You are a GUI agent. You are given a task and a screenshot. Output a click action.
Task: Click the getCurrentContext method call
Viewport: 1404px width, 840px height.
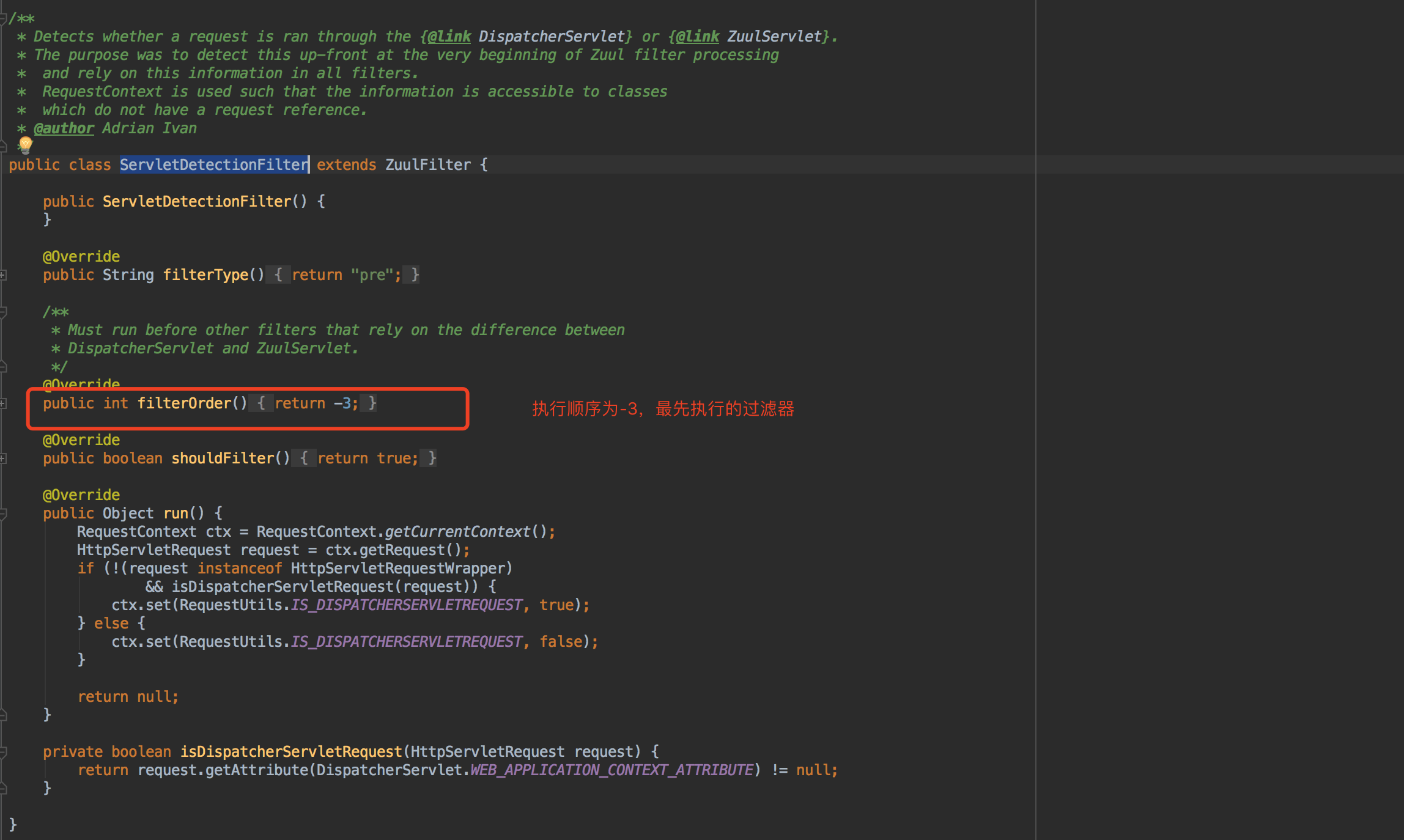click(x=457, y=532)
